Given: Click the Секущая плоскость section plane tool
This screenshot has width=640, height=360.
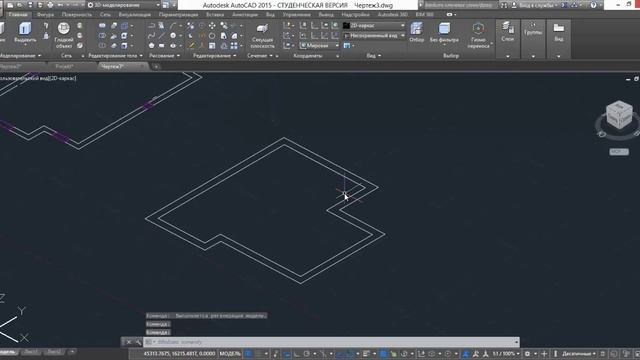Looking at the screenshot, I should point(262,36).
